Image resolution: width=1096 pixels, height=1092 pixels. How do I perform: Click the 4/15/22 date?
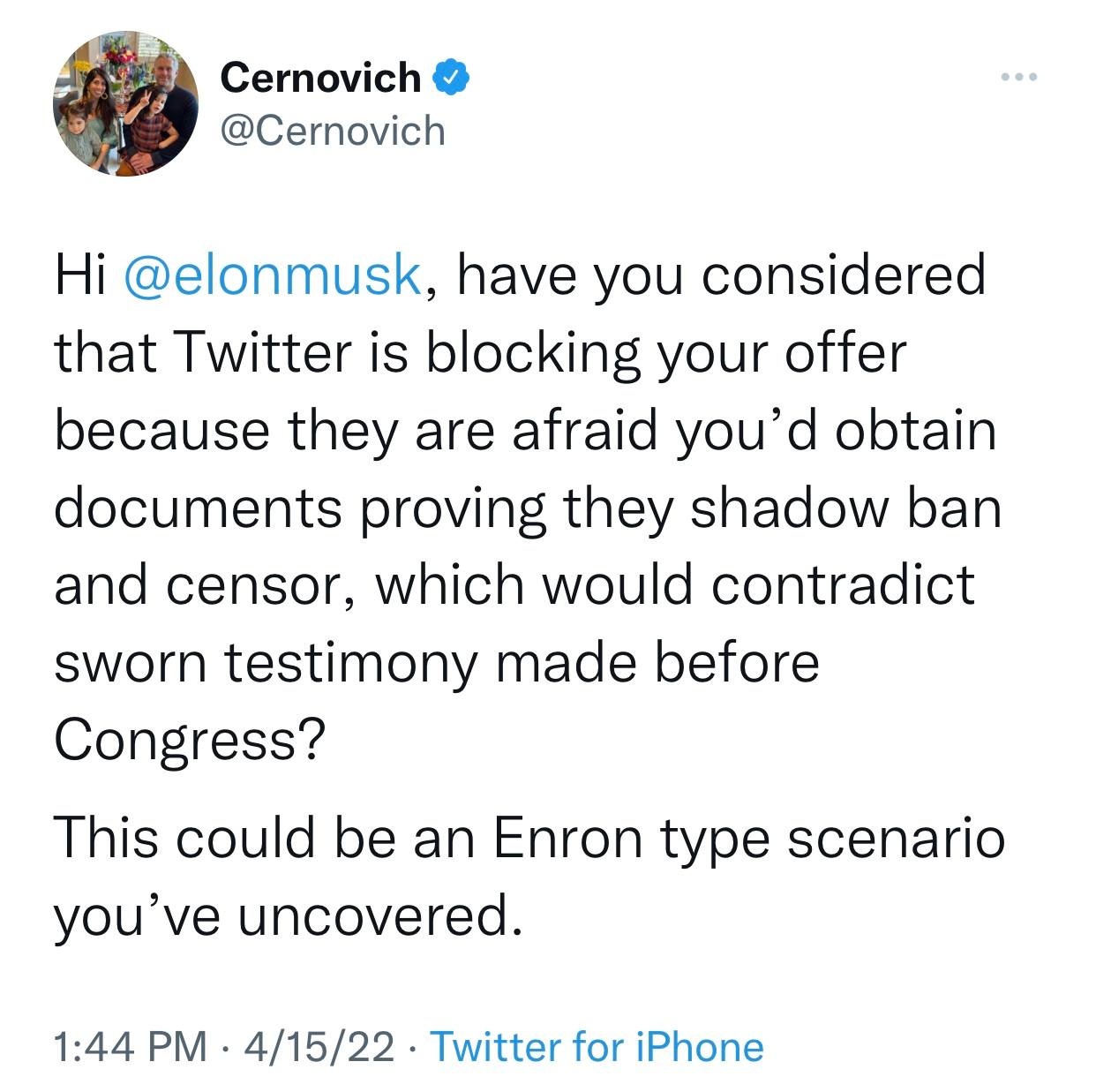click(321, 1047)
